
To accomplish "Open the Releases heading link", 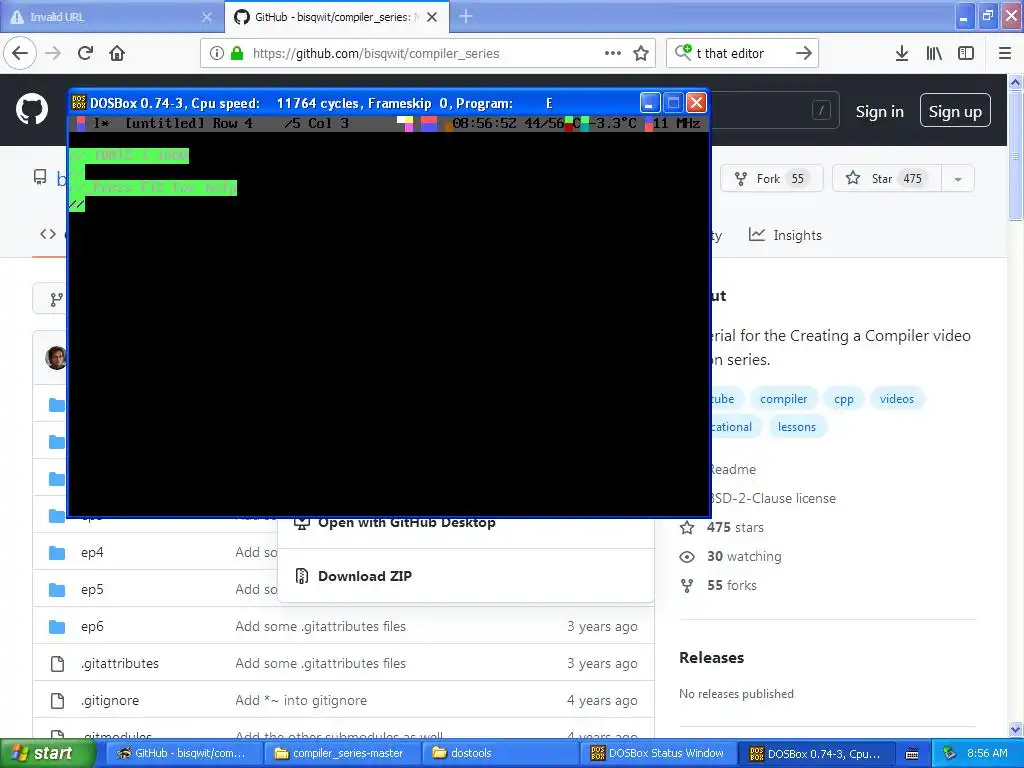I will click(x=711, y=658).
